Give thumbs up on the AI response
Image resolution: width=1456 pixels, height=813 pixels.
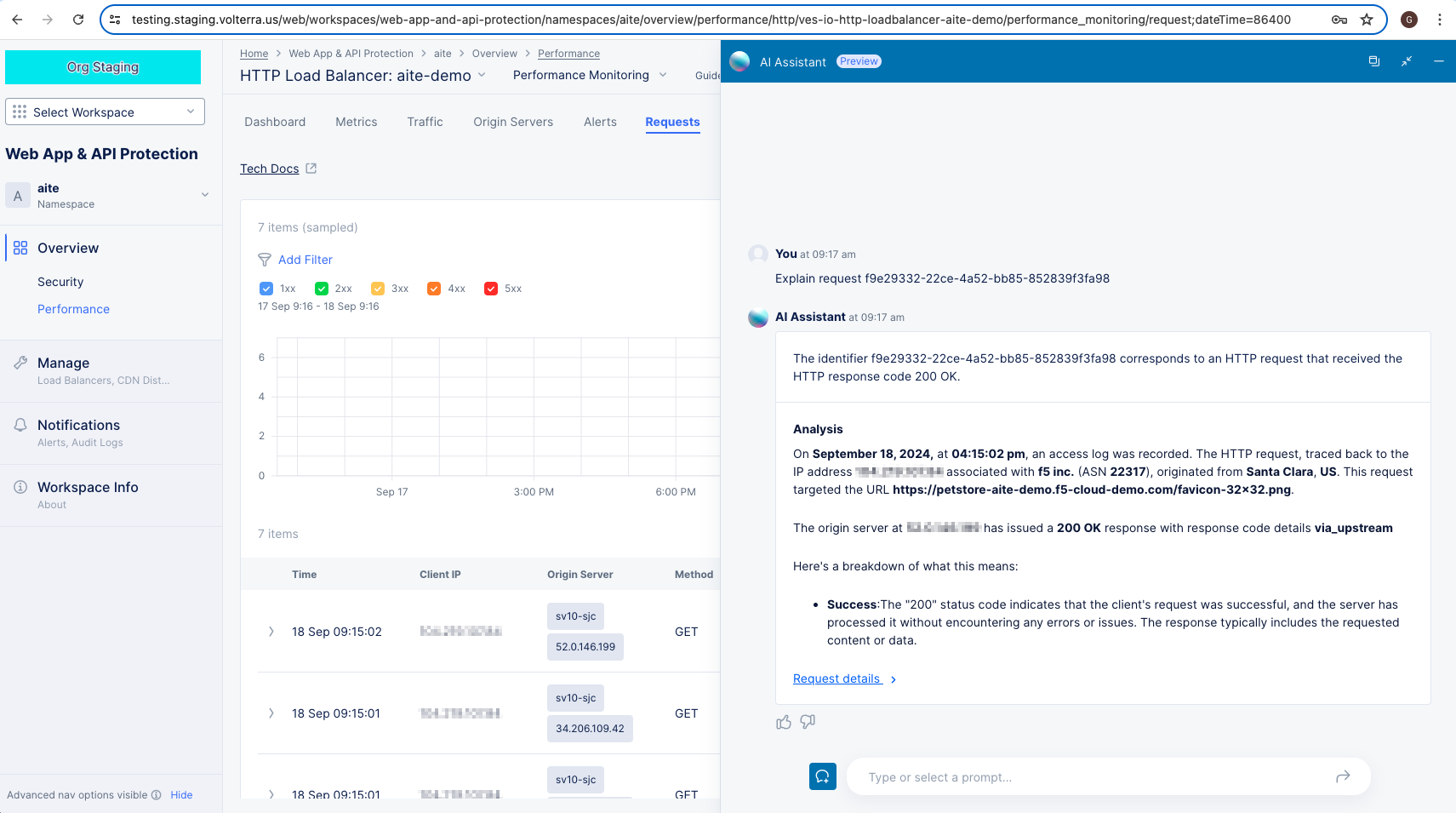coord(783,721)
